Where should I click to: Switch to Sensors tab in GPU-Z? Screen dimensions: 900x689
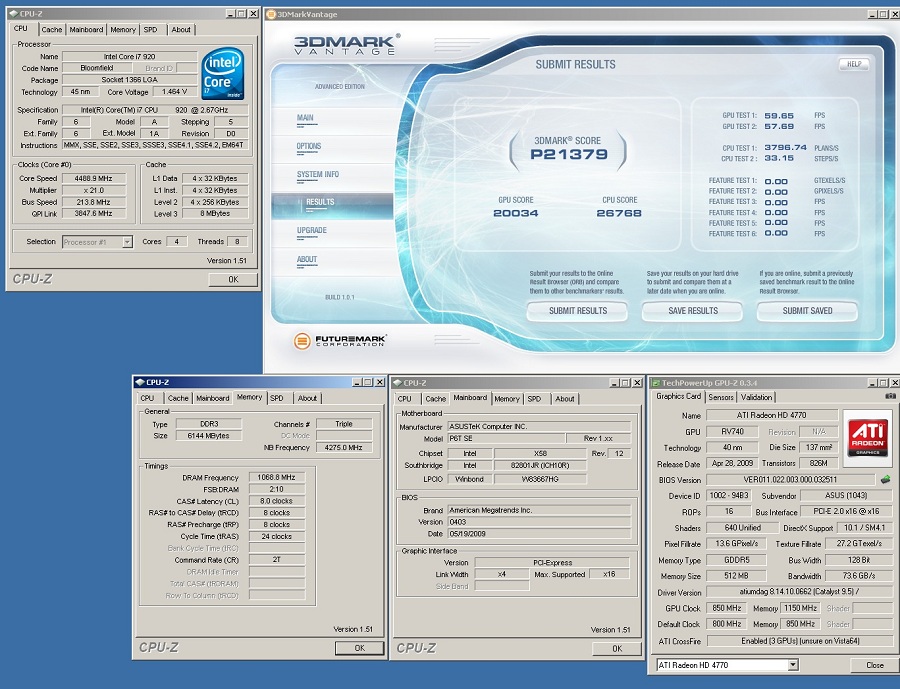click(x=721, y=397)
